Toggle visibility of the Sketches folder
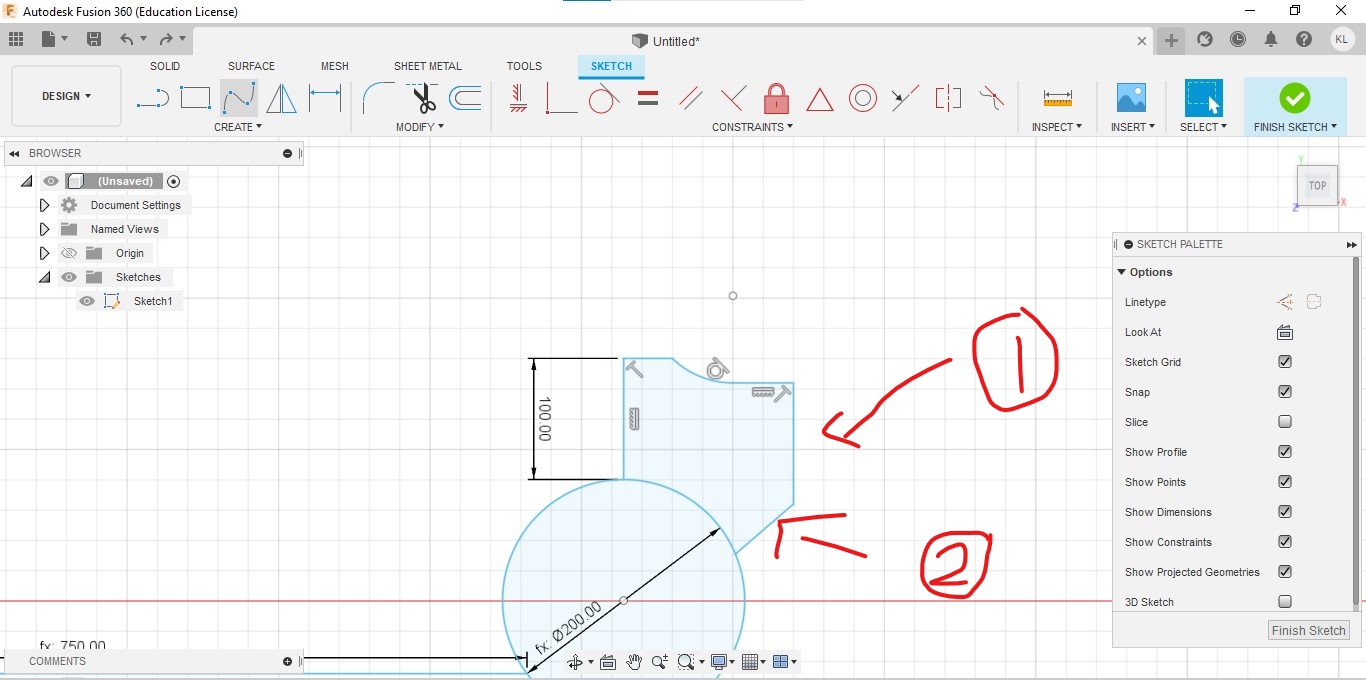The width and height of the screenshot is (1366, 680). [x=69, y=277]
